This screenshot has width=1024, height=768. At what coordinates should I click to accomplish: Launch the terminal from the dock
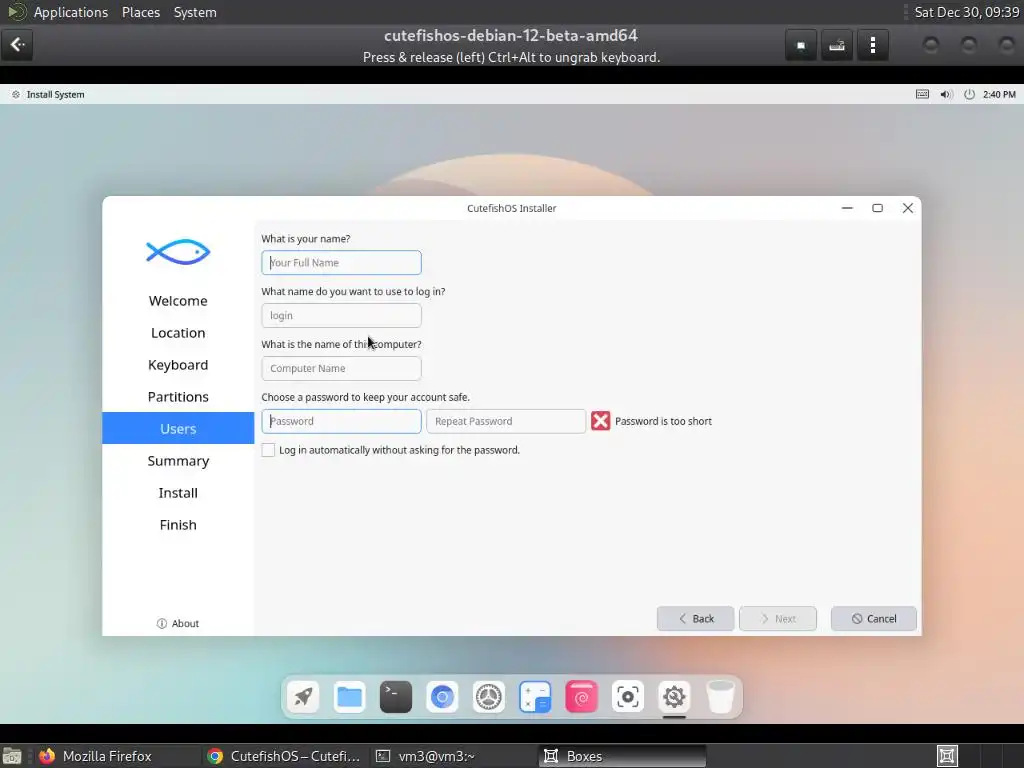click(x=396, y=697)
